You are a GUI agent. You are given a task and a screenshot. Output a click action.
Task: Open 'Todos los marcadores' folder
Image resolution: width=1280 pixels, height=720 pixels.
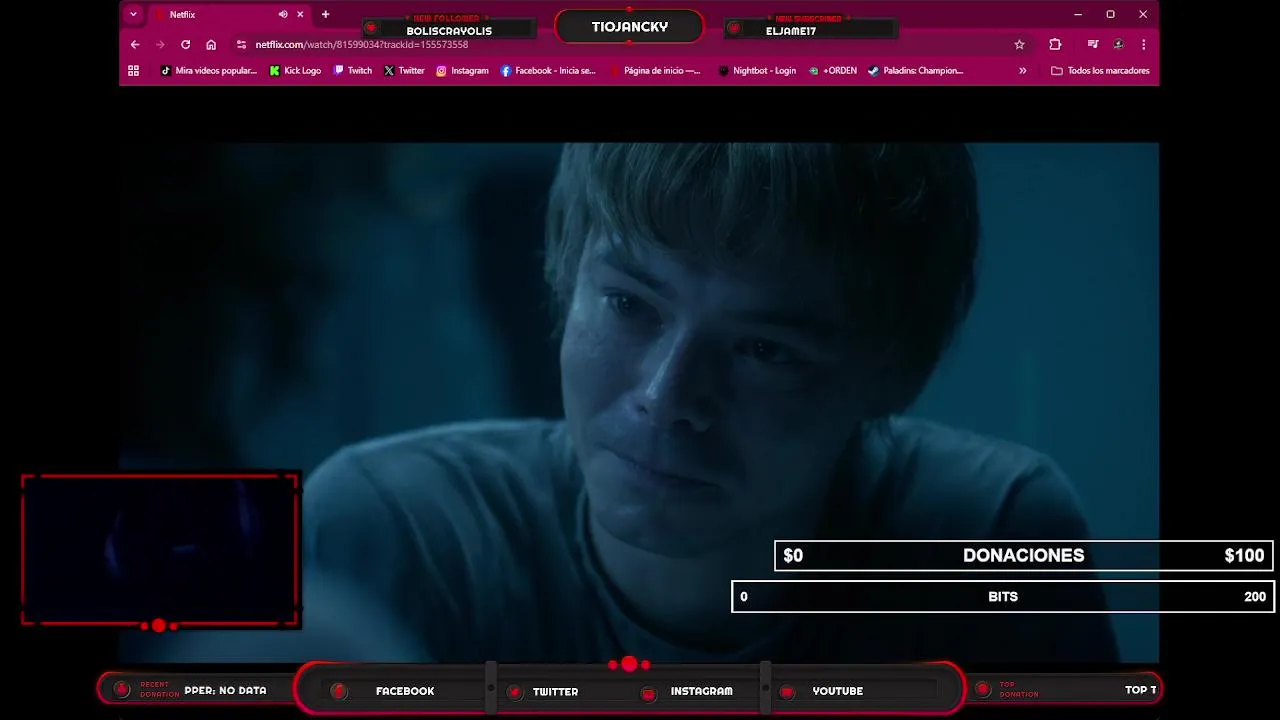[x=1100, y=70]
